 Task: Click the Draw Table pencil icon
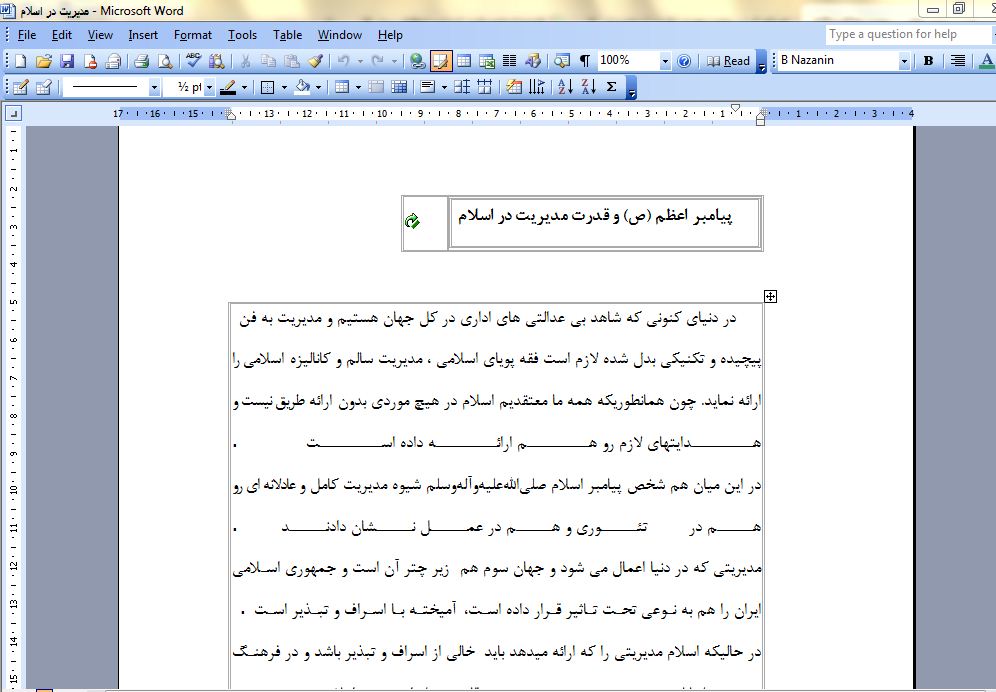tap(19, 87)
